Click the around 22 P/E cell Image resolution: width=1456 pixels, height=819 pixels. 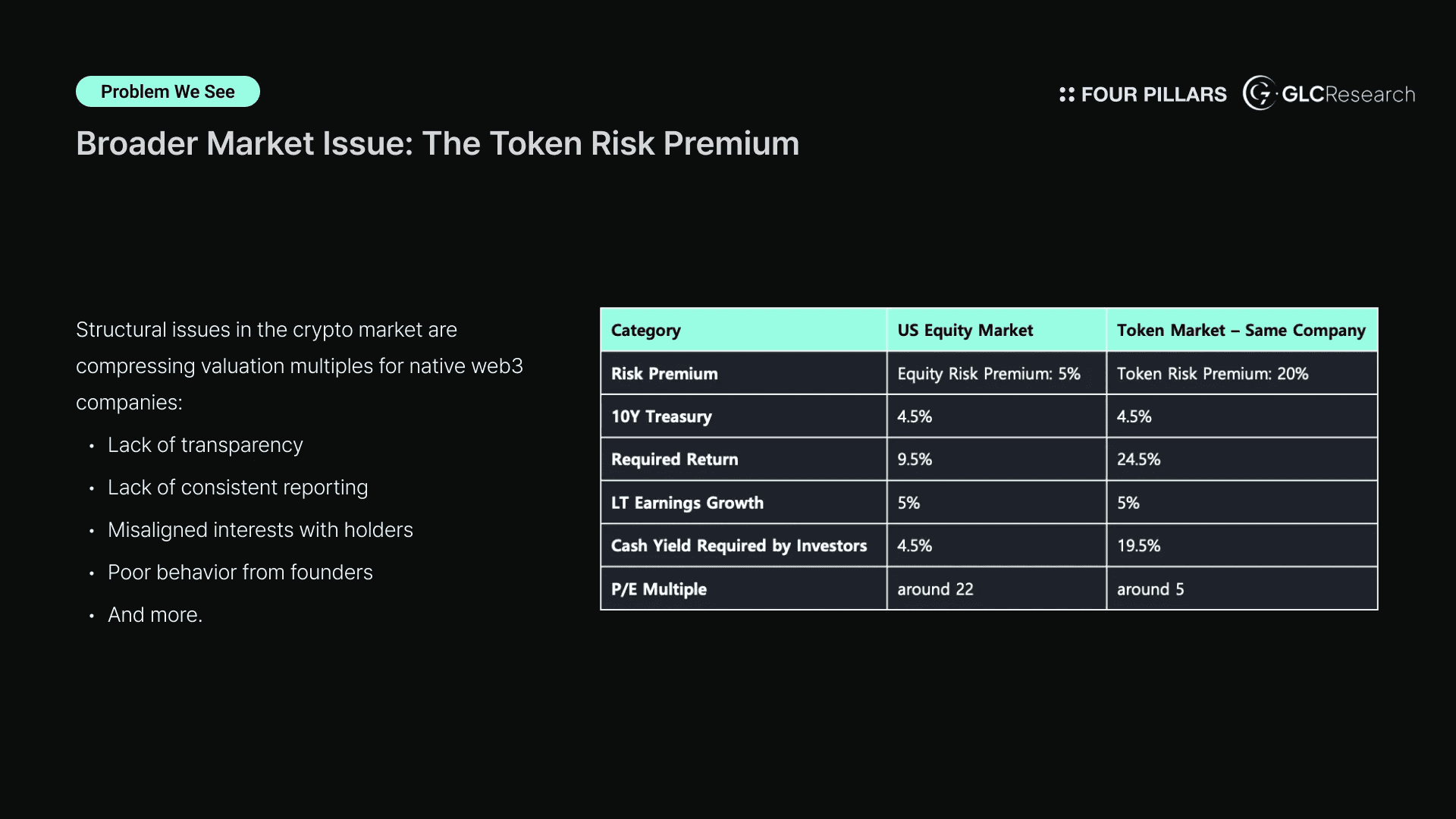996,589
